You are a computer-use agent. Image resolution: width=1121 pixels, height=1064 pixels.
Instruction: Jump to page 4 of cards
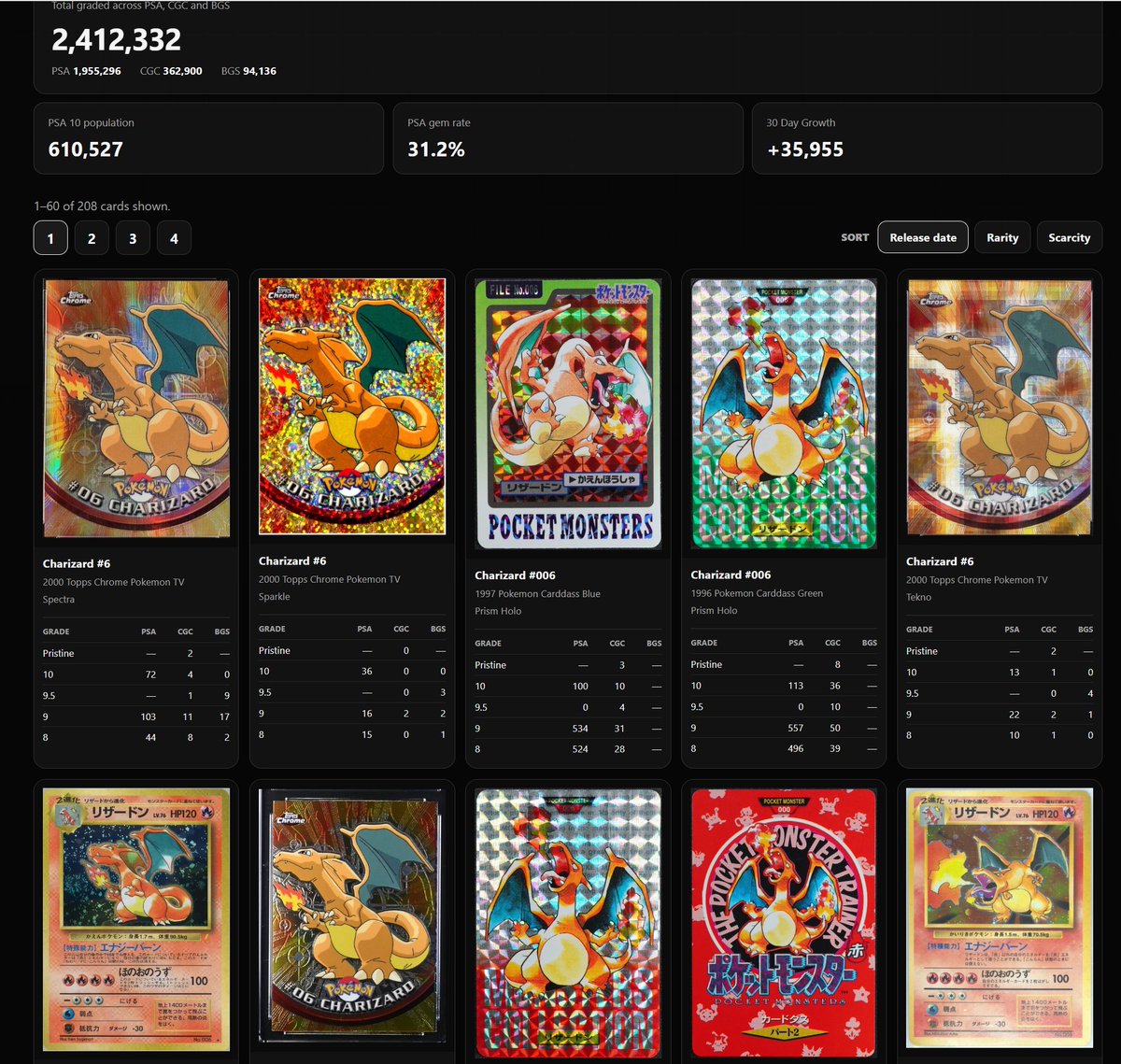(x=174, y=238)
